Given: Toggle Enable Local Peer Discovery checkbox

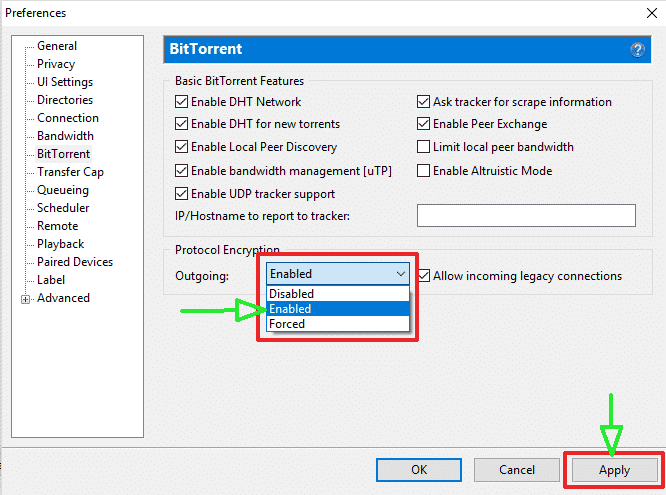Looking at the screenshot, I should (x=181, y=147).
